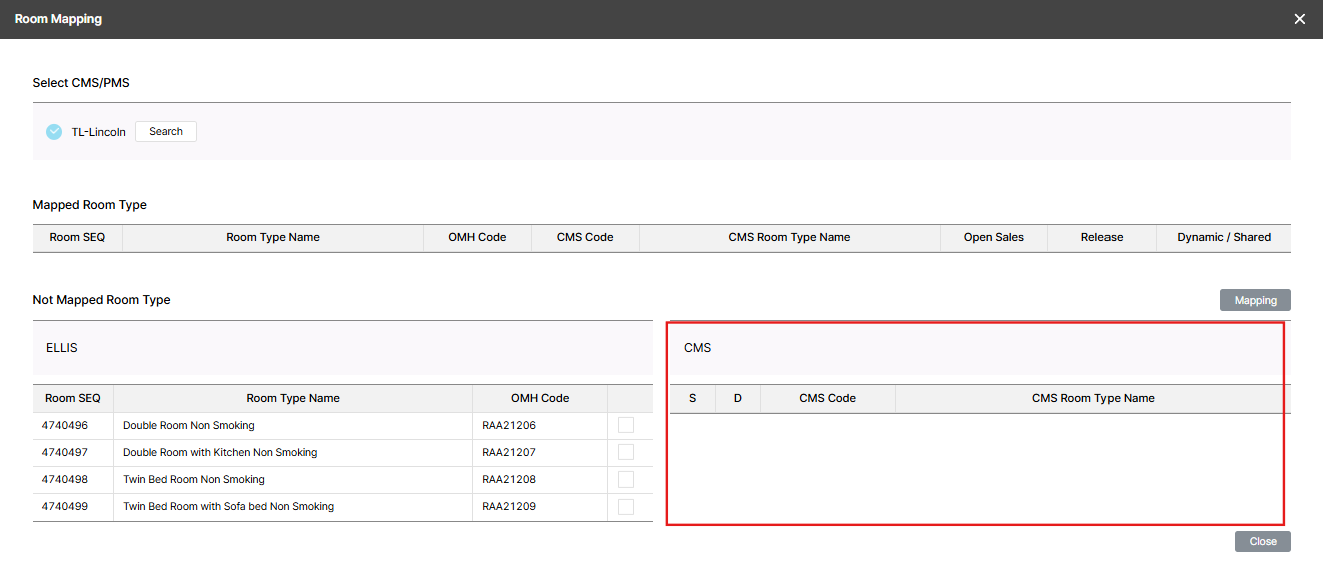
Task: Close the Room Mapping dialog with X
Action: (1299, 19)
